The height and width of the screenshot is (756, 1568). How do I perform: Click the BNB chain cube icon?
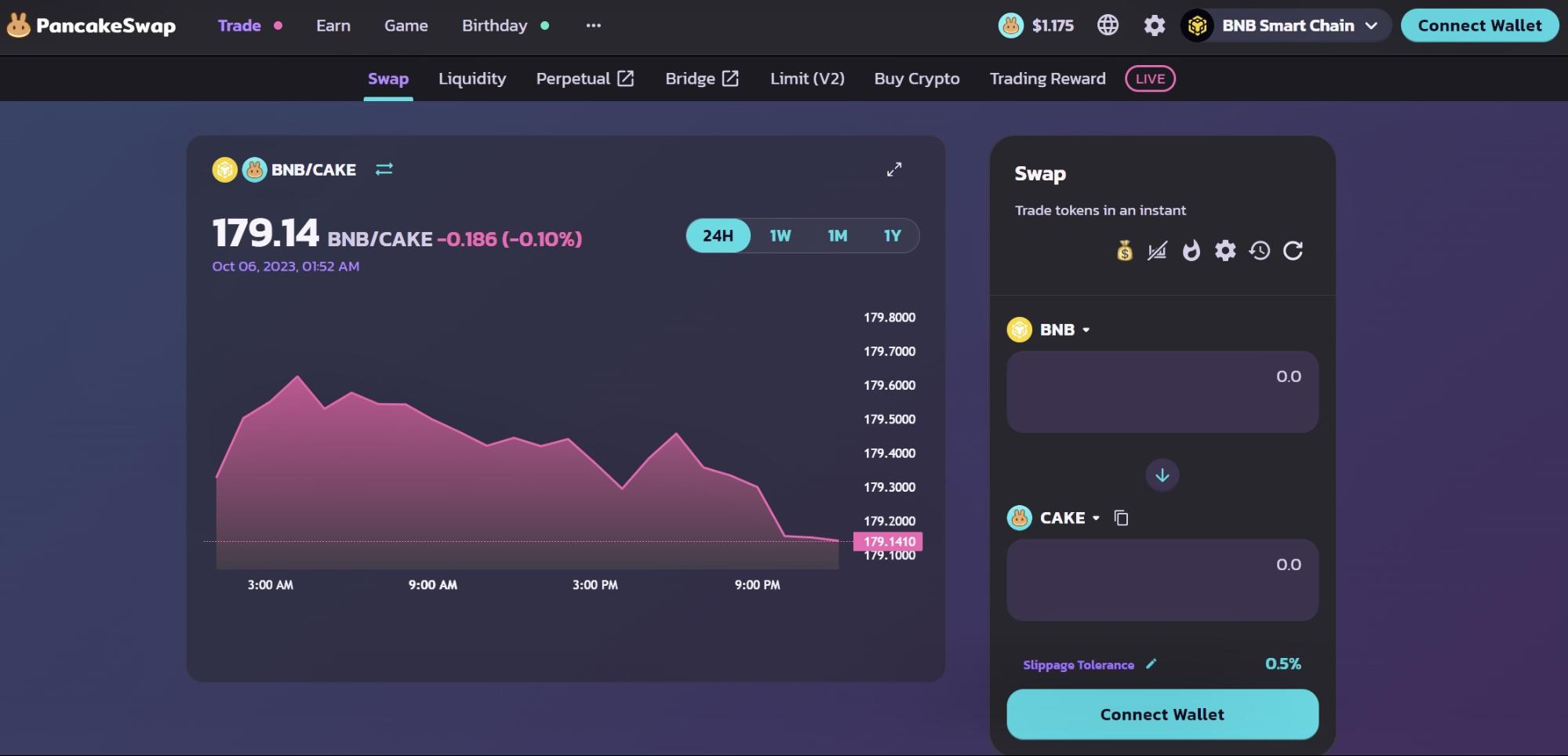[x=1197, y=25]
